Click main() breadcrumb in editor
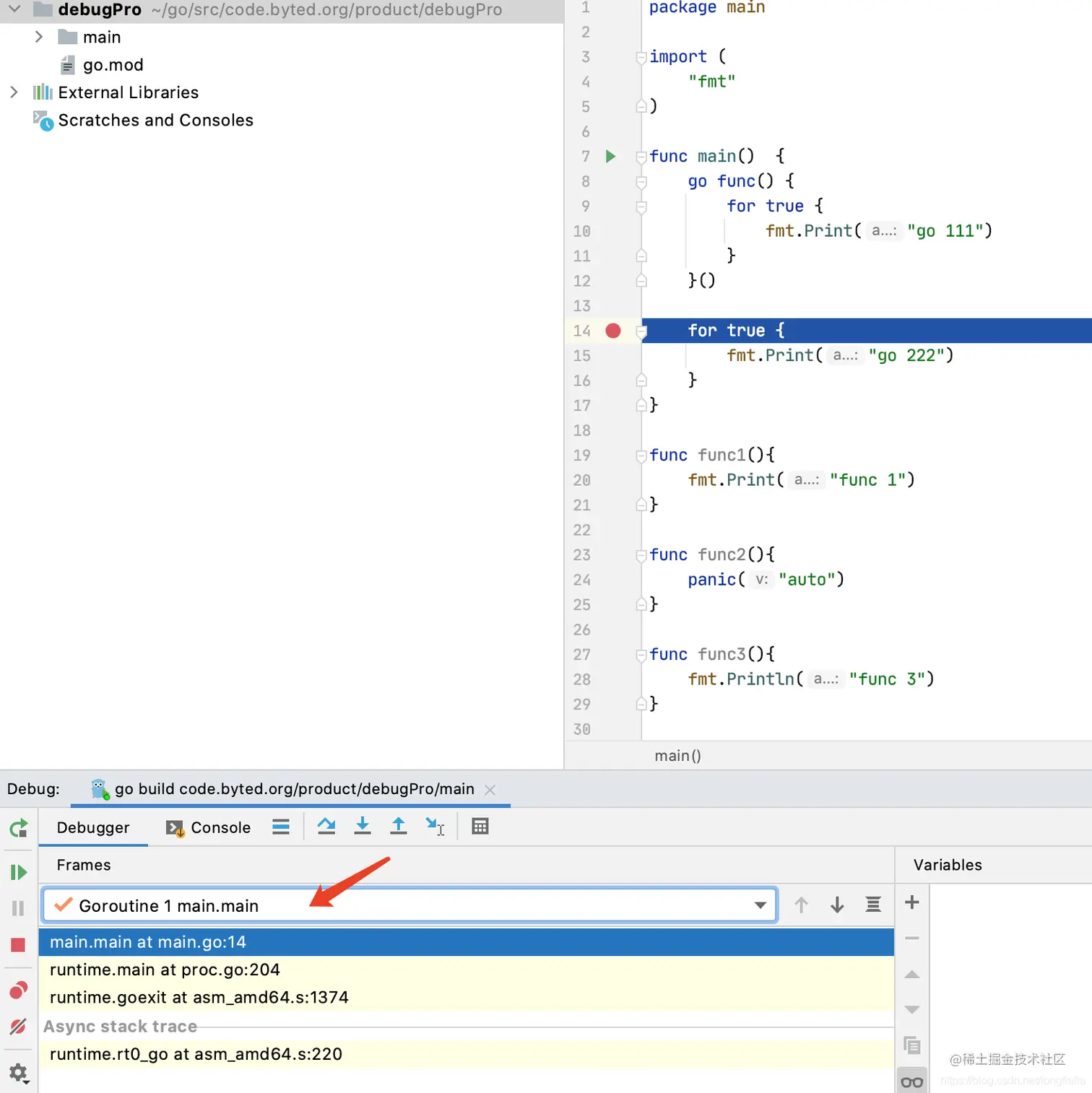Screen dimensions: 1092x1093 [677, 755]
